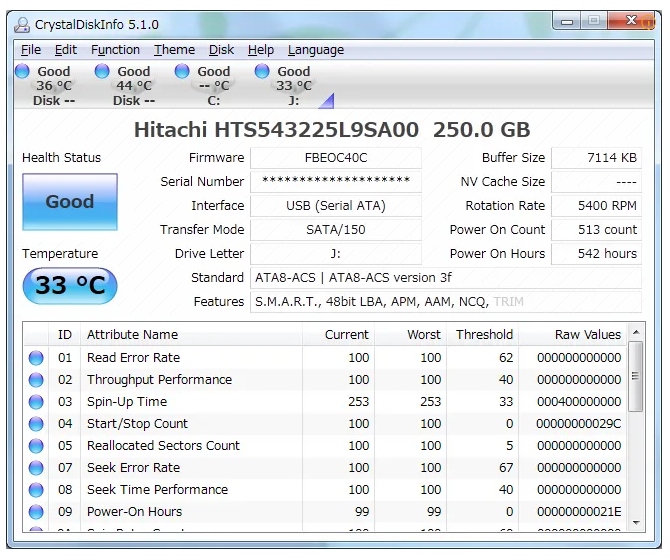The image size is (670, 560).
Task: Click raw value 0000000021E
Action: [579, 512]
